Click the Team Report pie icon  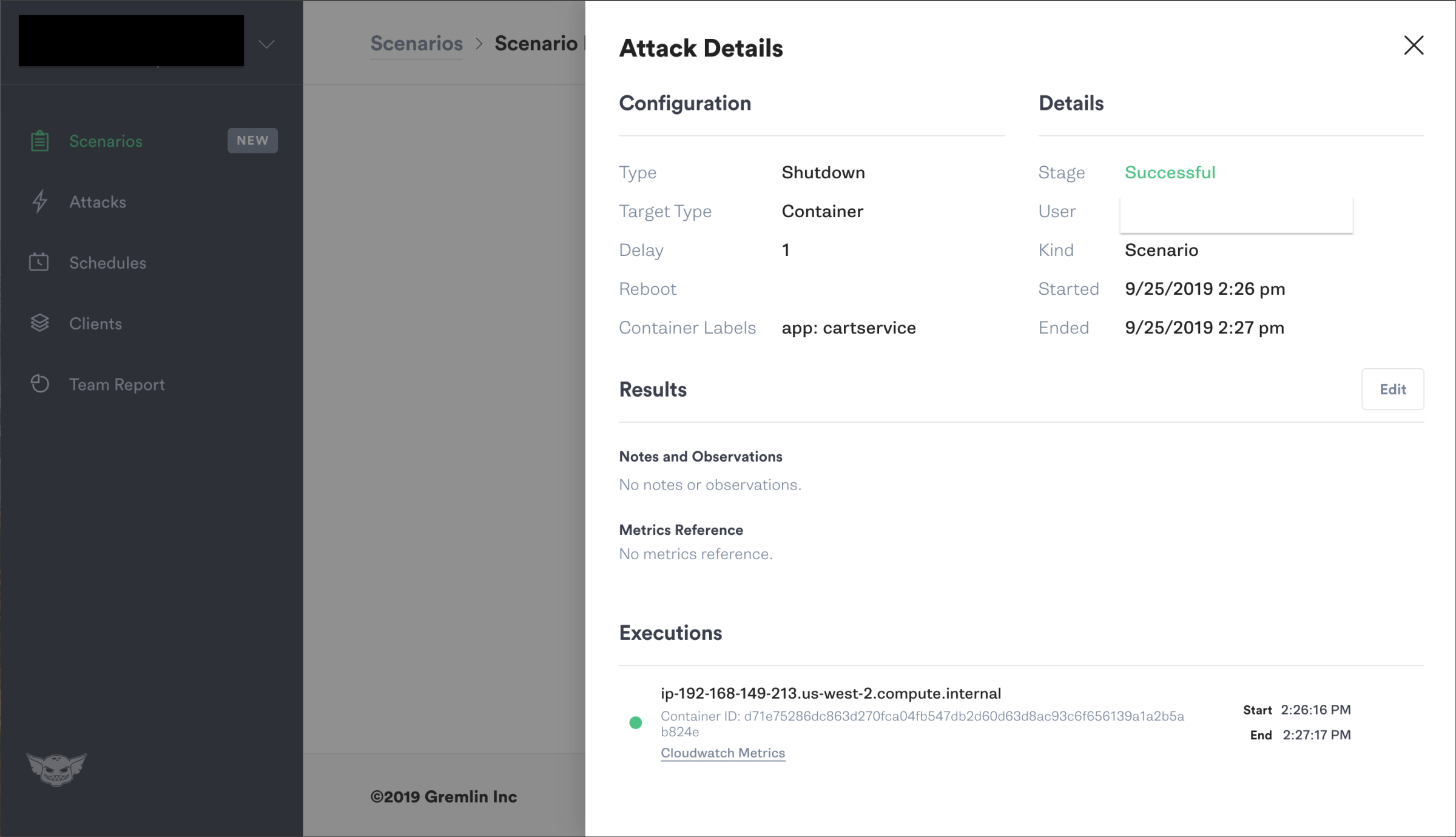pyautogui.click(x=39, y=384)
